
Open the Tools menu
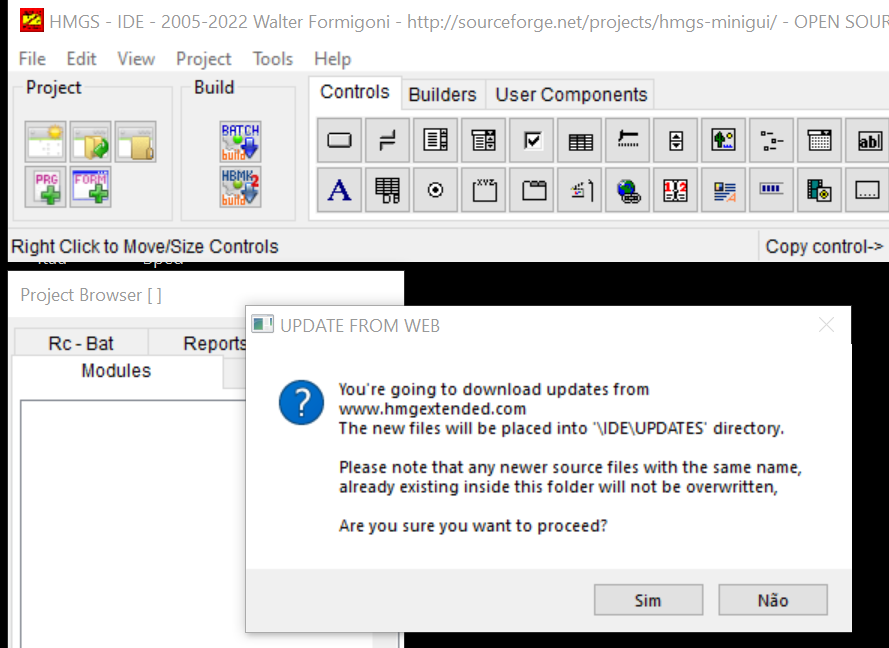tap(273, 59)
